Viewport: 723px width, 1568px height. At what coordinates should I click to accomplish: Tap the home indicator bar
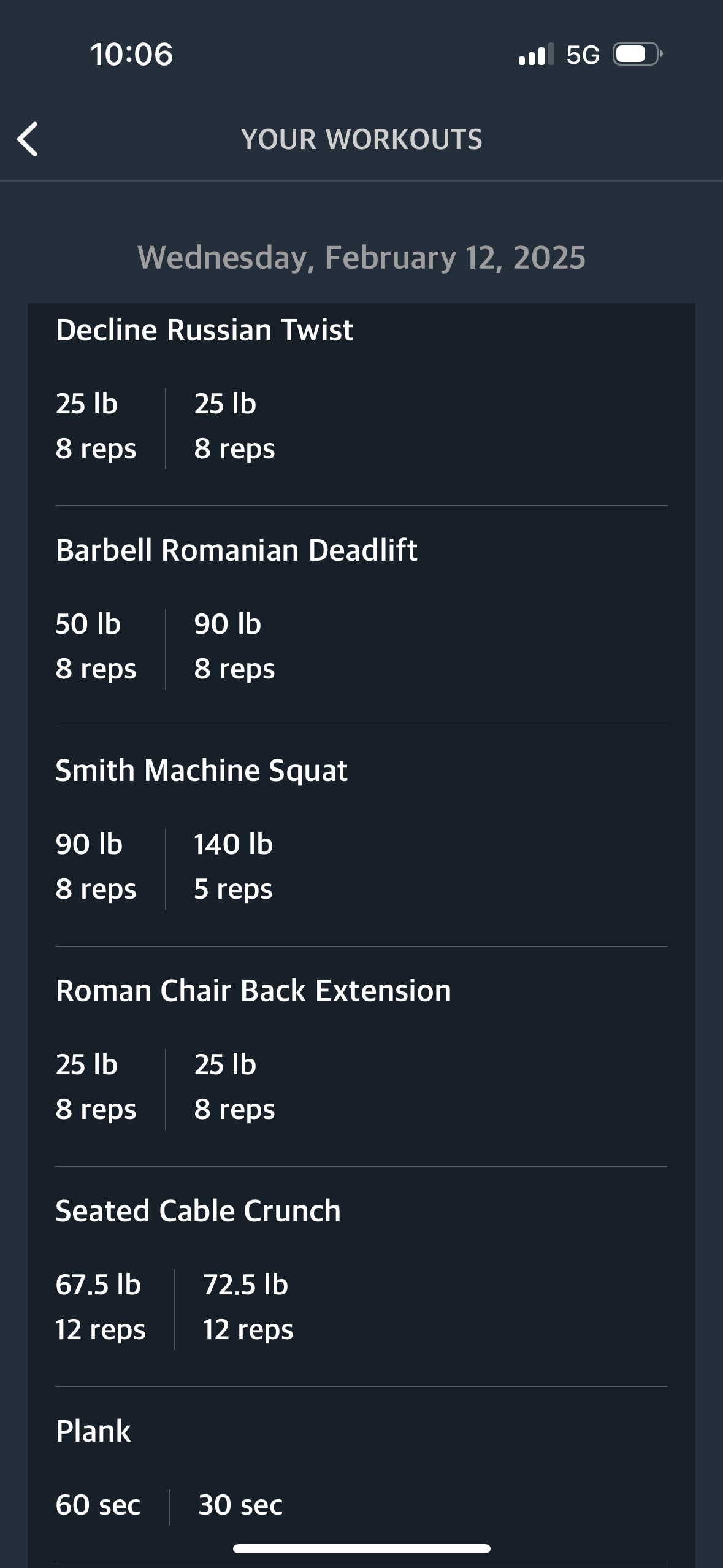coord(362,1548)
